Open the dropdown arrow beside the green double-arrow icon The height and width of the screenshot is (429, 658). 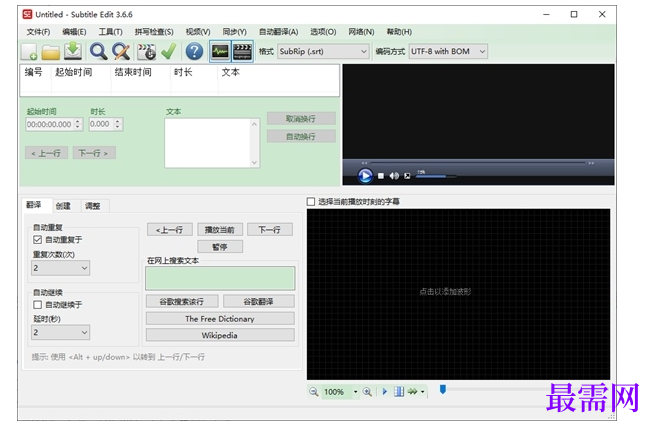[x=423, y=392]
